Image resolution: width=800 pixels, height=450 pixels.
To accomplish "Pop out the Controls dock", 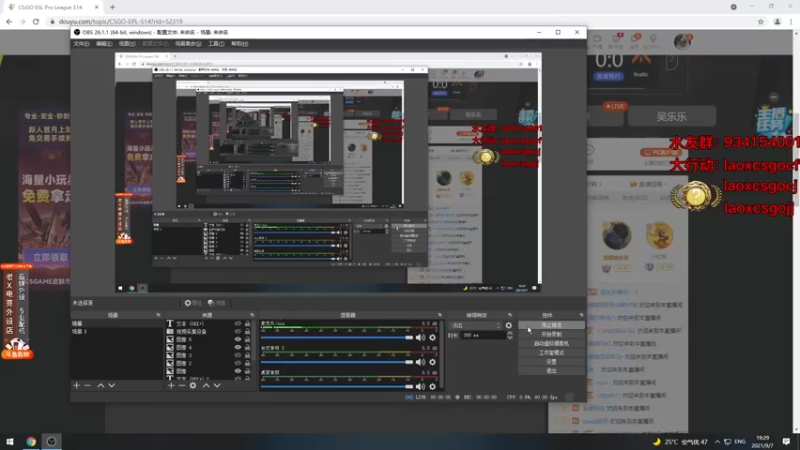I will click(x=581, y=315).
